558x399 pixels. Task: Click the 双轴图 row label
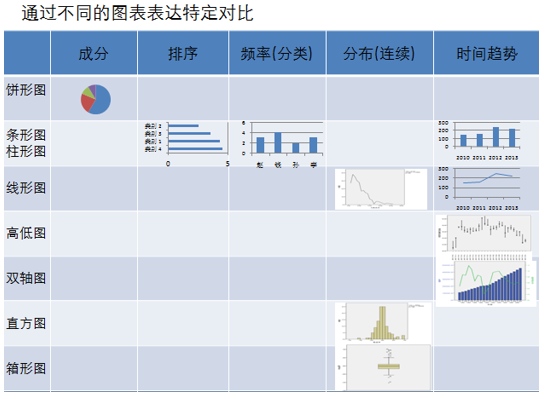pyautogui.click(x=26, y=278)
